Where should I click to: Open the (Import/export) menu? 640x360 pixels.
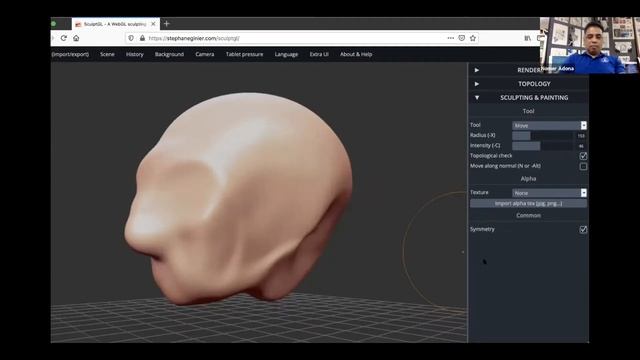(70, 54)
